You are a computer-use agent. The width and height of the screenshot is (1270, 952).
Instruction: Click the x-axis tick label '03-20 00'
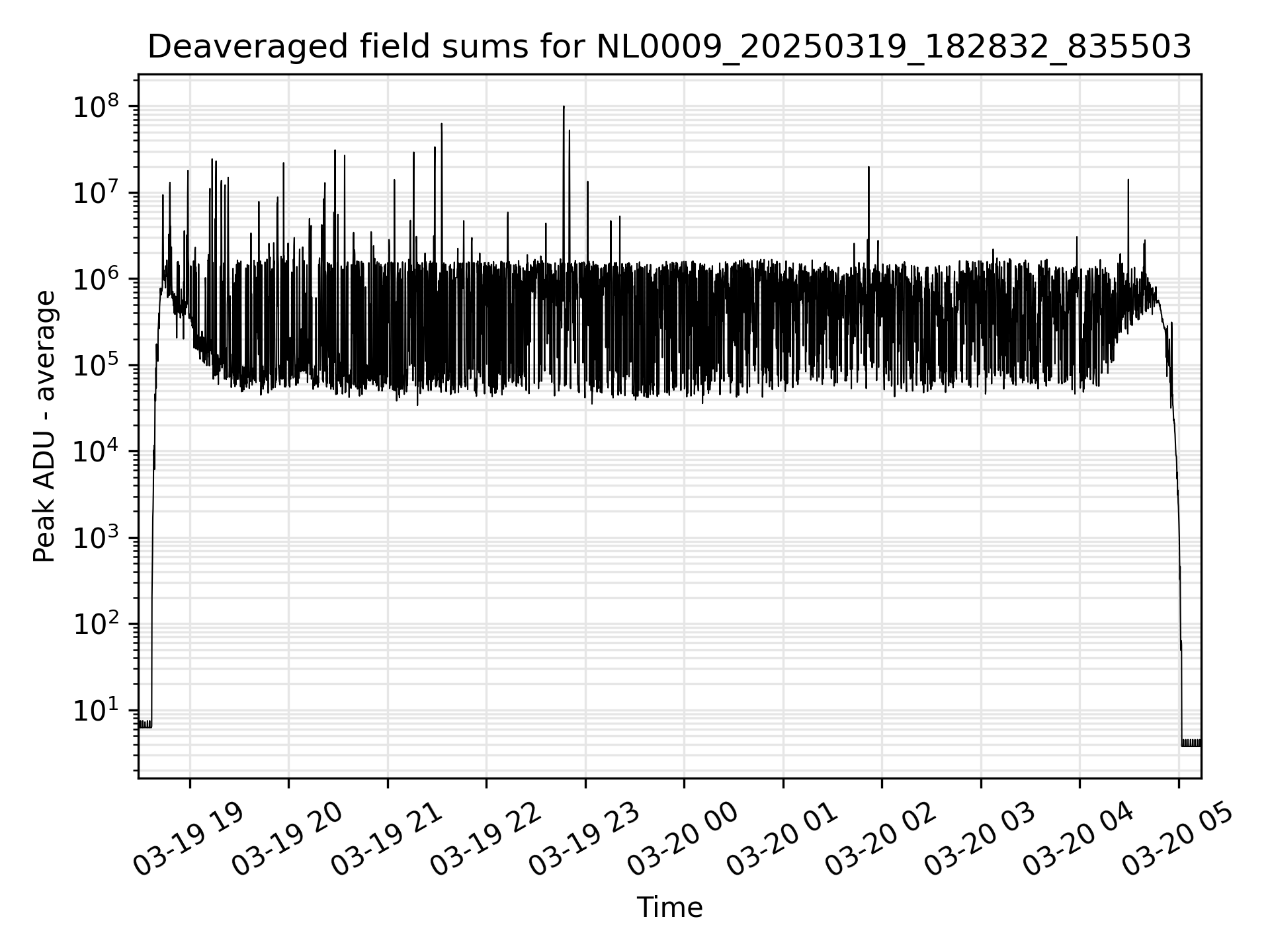(683, 840)
